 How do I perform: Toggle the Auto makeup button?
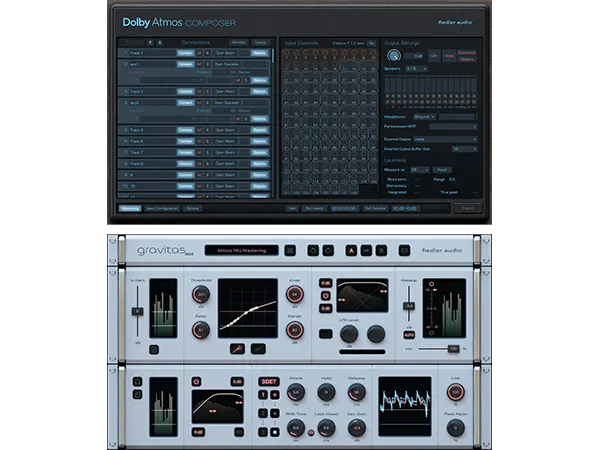click(x=409, y=335)
